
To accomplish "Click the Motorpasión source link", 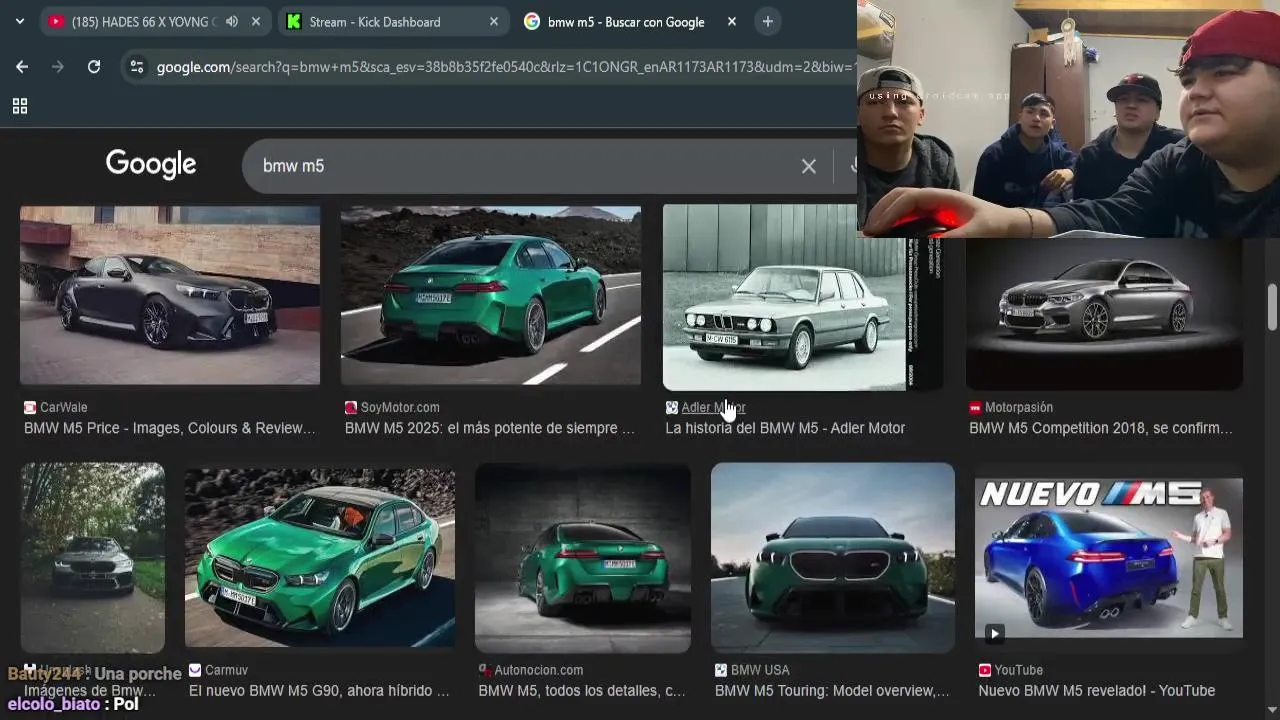I will 1019,407.
